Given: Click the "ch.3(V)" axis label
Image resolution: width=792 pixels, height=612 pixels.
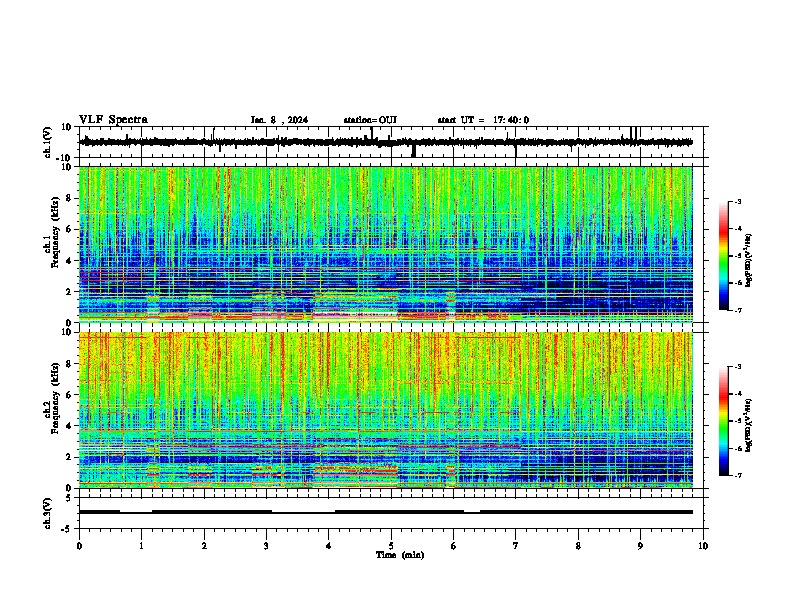Looking at the screenshot, I should coord(47,513).
